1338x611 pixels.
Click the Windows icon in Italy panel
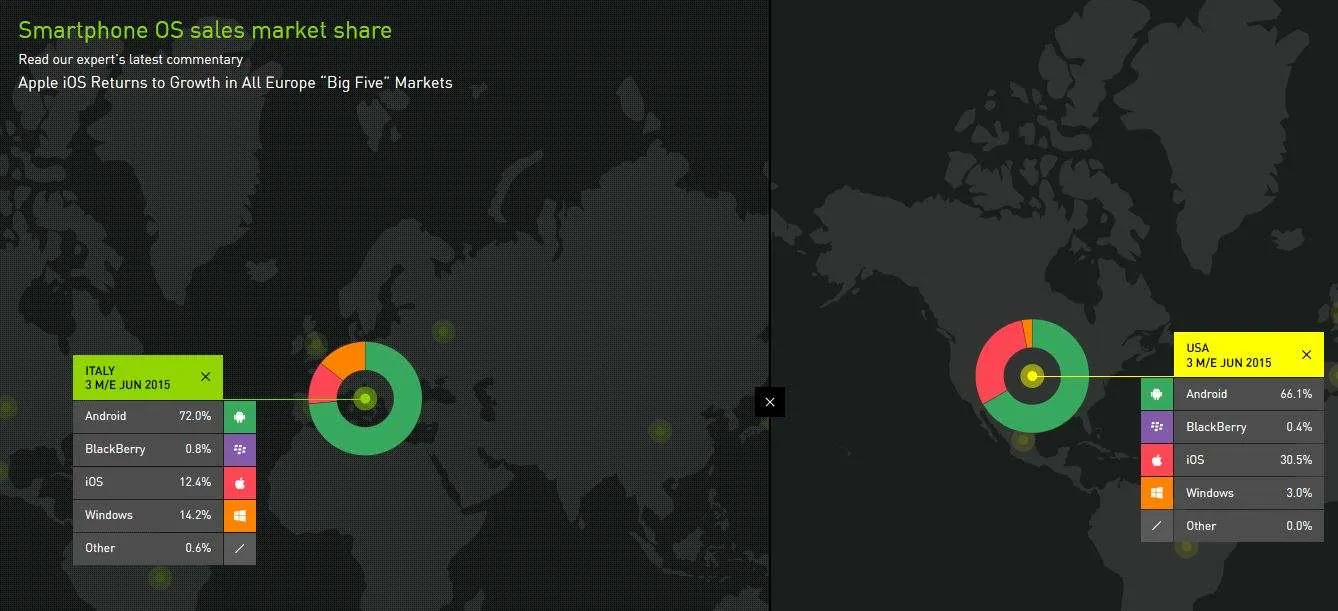coord(240,515)
